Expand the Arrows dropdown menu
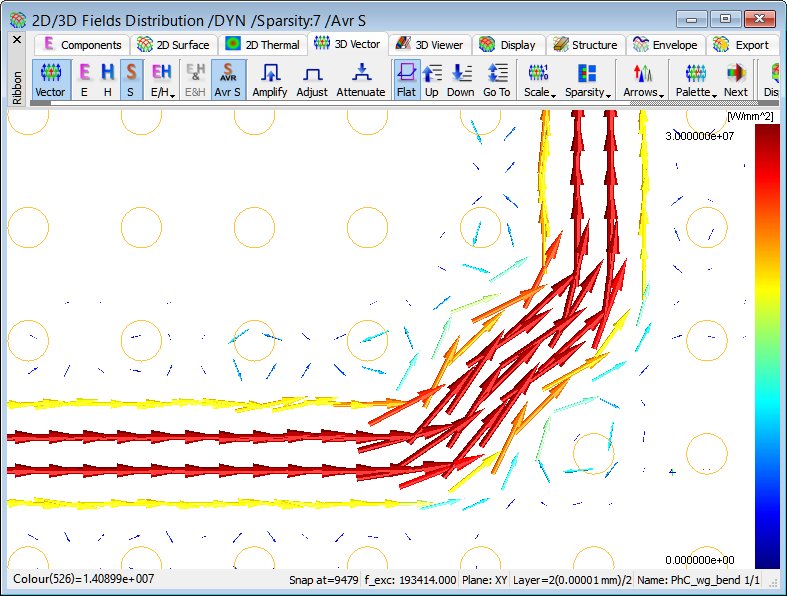Screen dimensions: 787x596 tap(643, 80)
